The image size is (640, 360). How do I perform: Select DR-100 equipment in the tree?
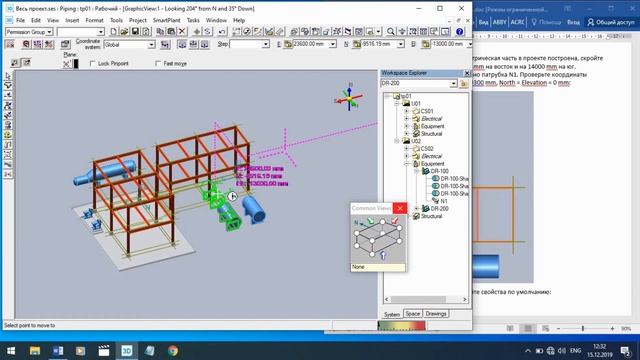(x=439, y=171)
